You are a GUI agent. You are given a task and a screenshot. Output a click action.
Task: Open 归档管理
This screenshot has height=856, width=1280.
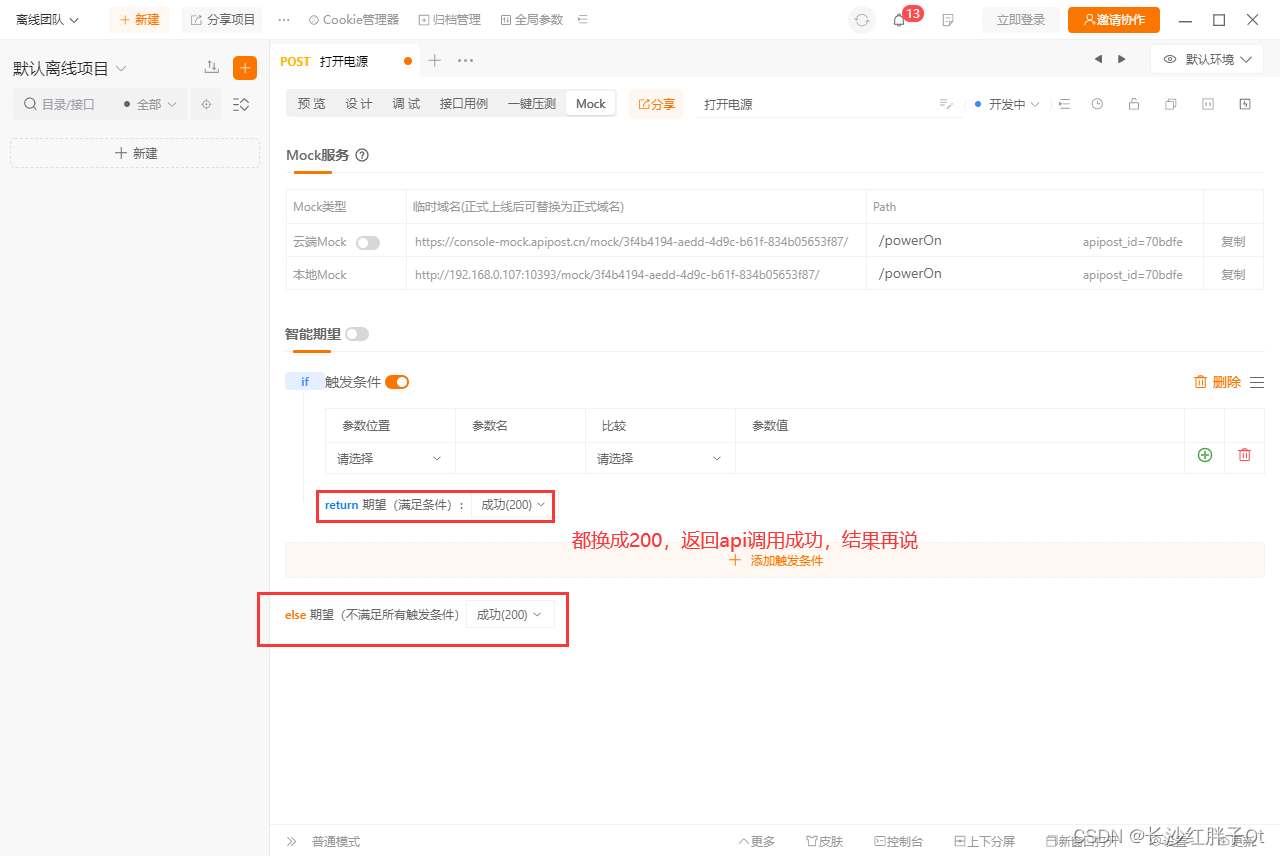450,20
